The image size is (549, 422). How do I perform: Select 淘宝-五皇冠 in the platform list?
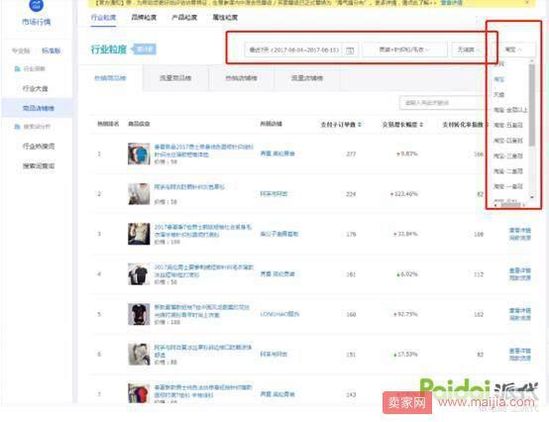tap(508, 125)
